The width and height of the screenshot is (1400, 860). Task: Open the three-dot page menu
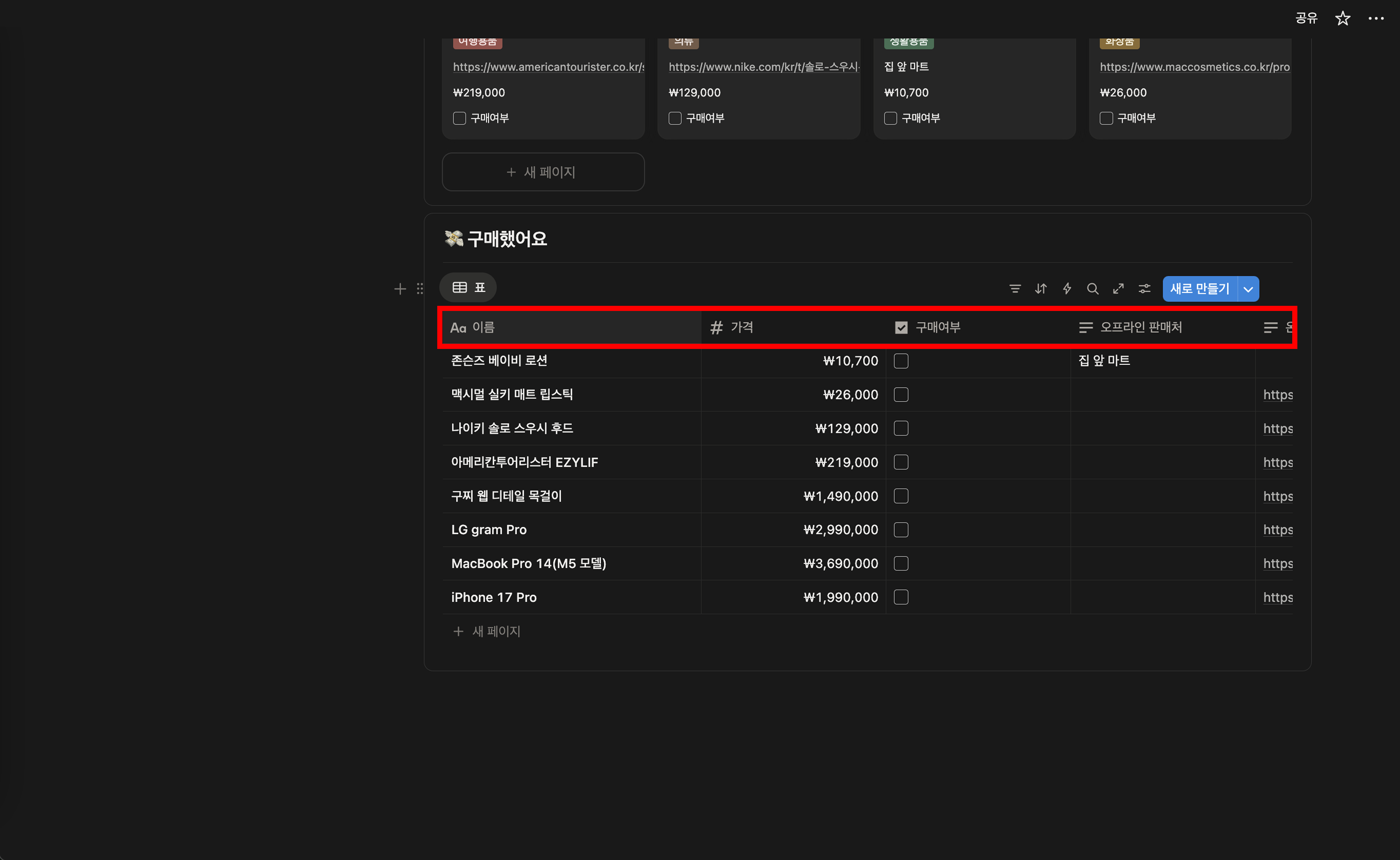pos(1376,18)
